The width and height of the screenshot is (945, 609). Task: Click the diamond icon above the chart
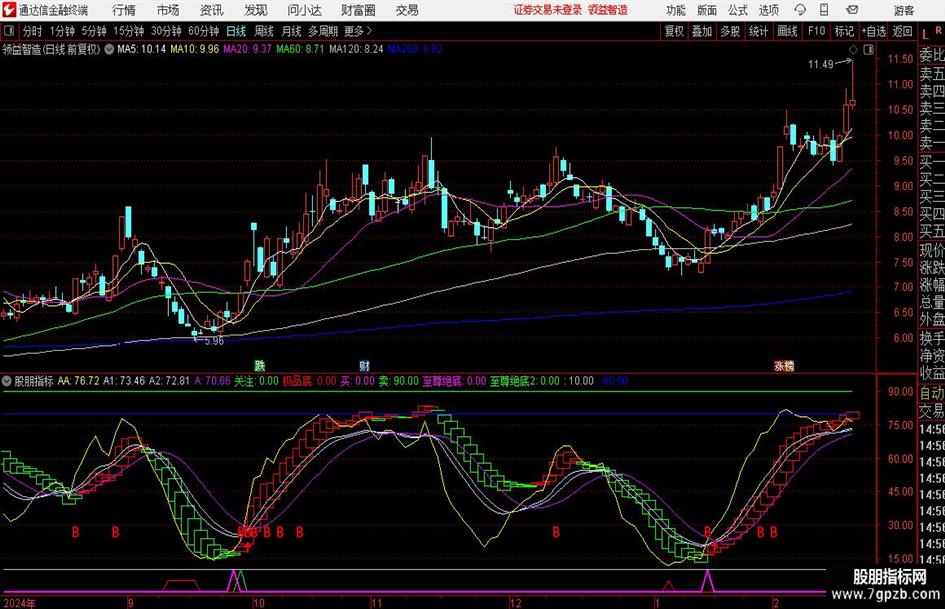[853, 50]
